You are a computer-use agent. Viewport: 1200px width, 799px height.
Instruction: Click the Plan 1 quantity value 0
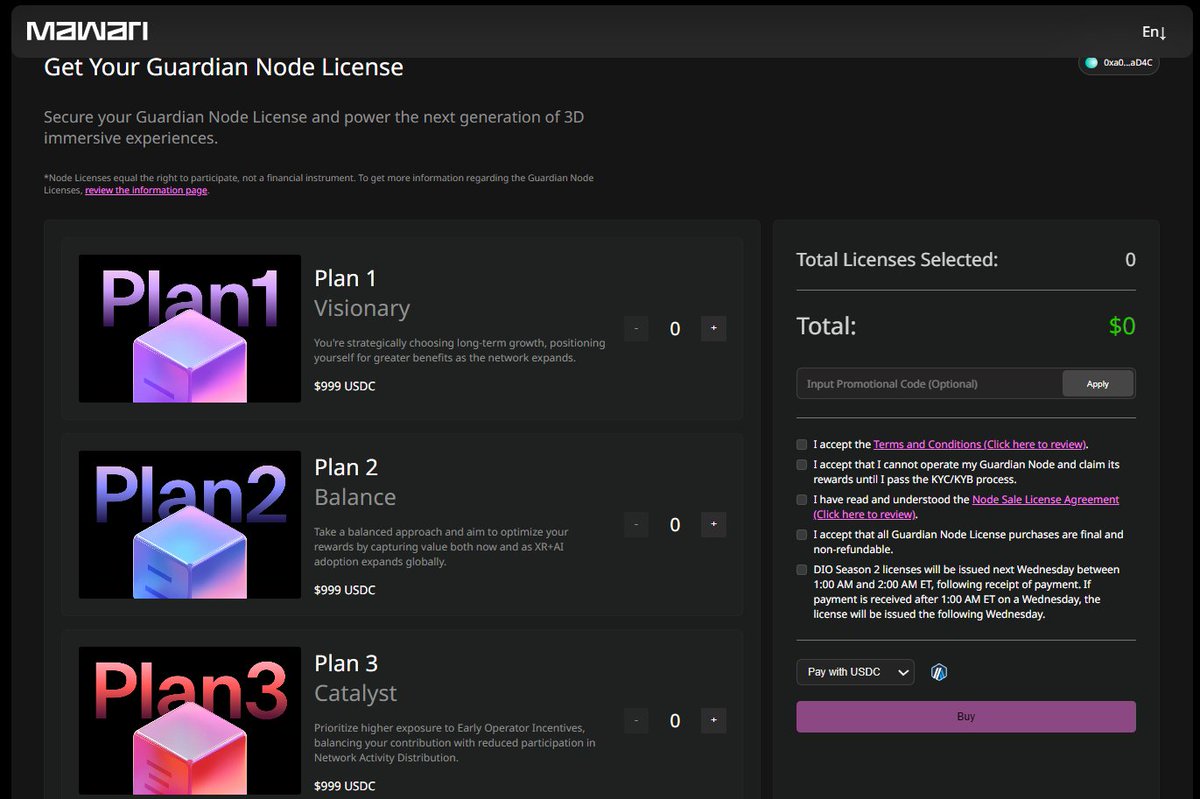(x=675, y=329)
